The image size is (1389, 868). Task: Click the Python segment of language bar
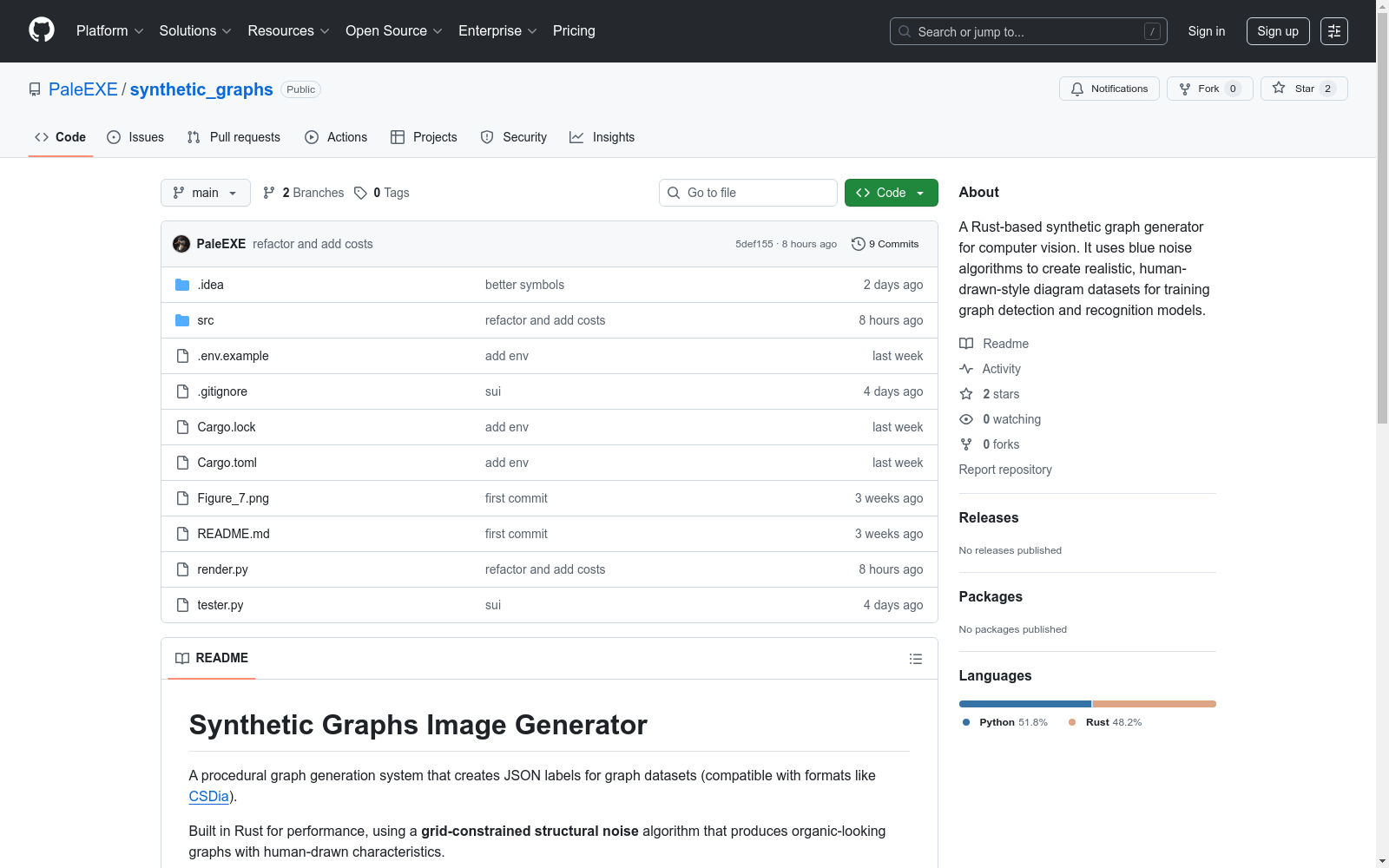(x=1025, y=704)
